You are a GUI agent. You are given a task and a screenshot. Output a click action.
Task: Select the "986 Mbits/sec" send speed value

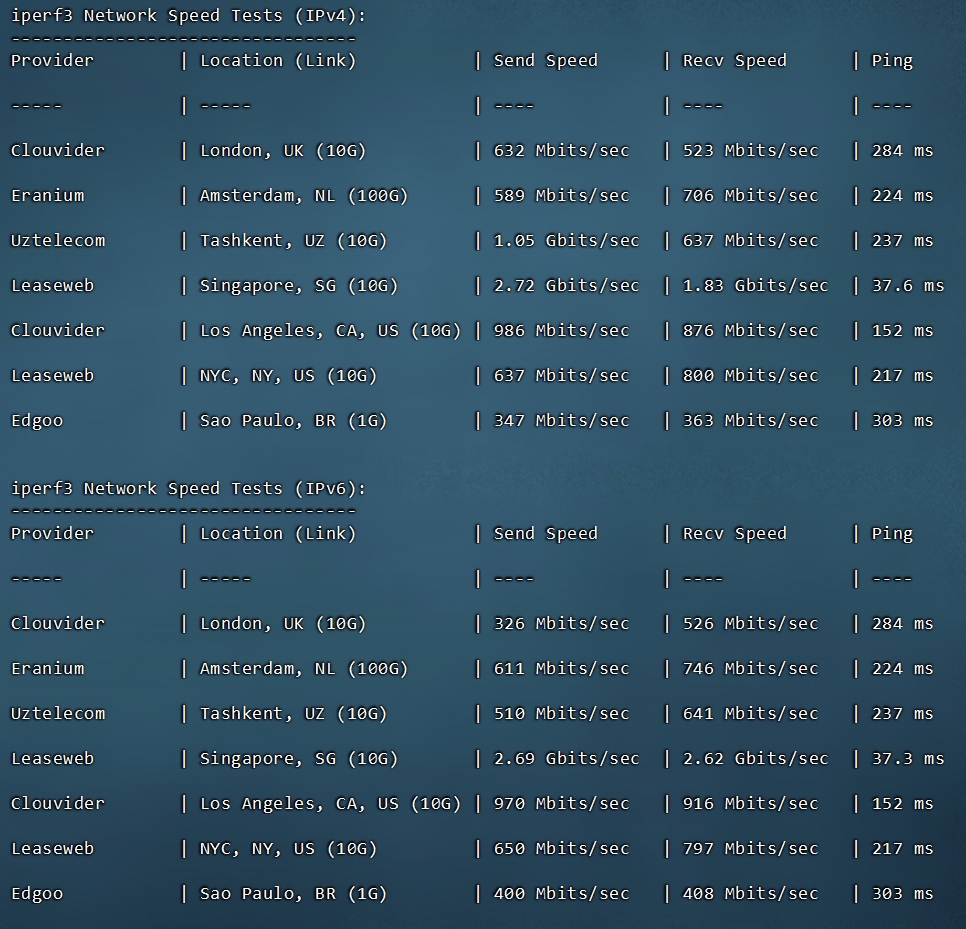tap(561, 331)
